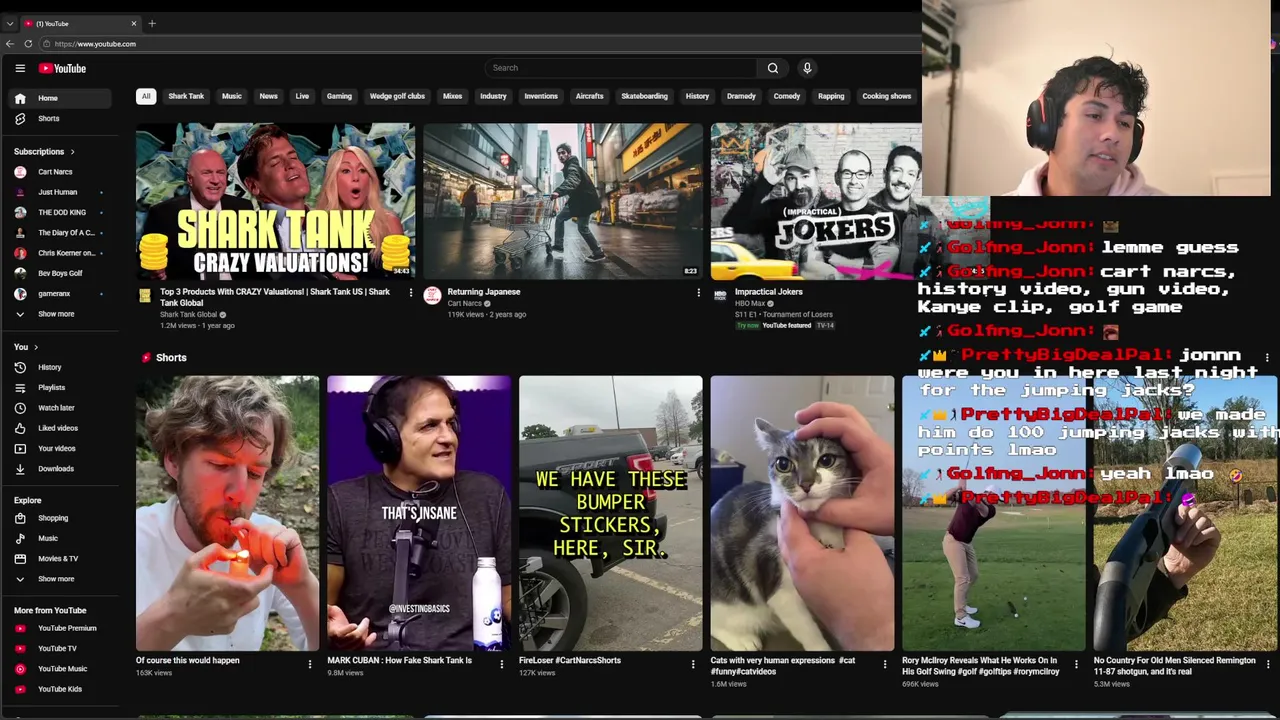1280x720 pixels.
Task: Select the Shark Tank filter chip
Action: (x=186, y=96)
